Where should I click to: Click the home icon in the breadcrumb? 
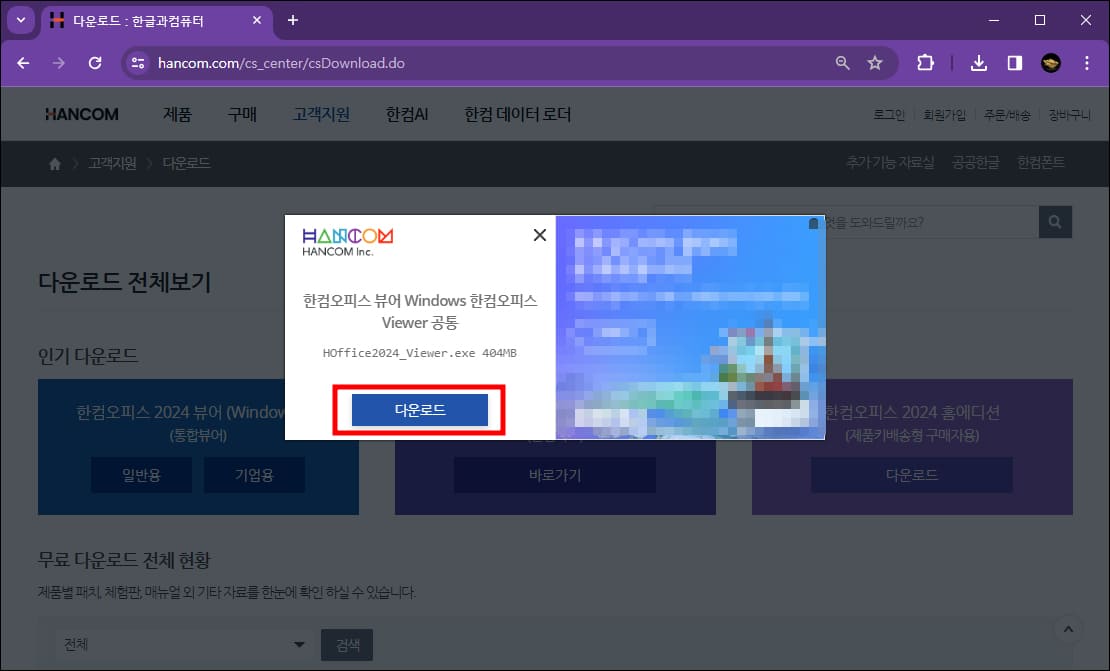point(53,162)
